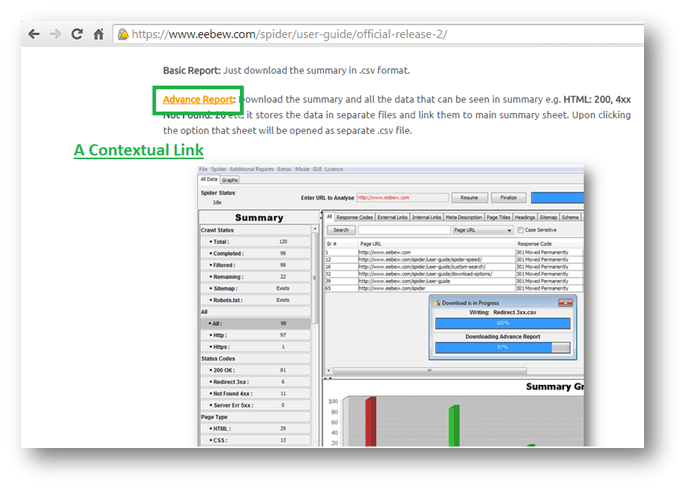Viewport: 686px width, 490px height.
Task: Select the Sitemap tab
Action: pos(548,217)
